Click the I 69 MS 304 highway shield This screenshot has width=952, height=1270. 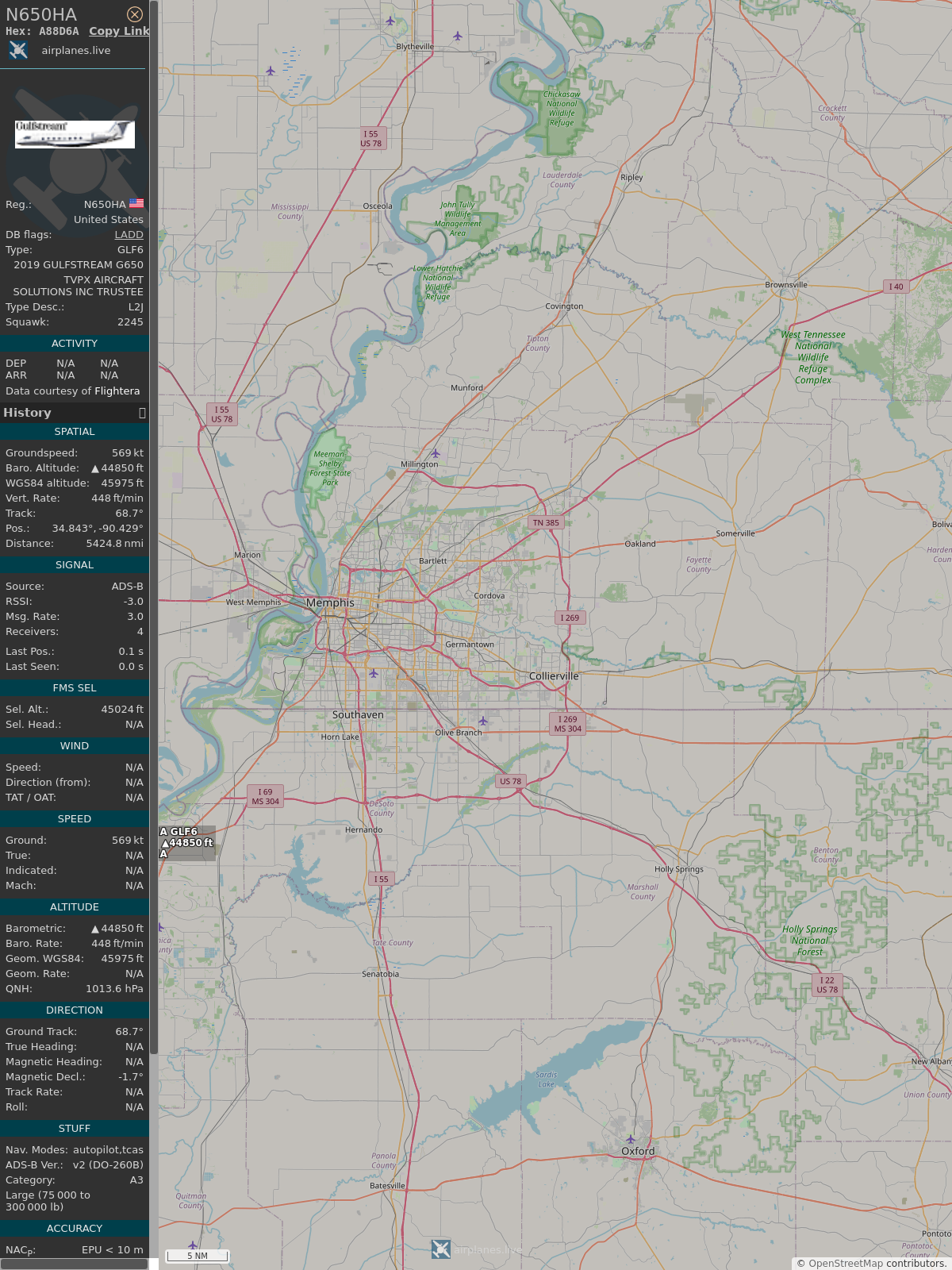click(x=265, y=796)
